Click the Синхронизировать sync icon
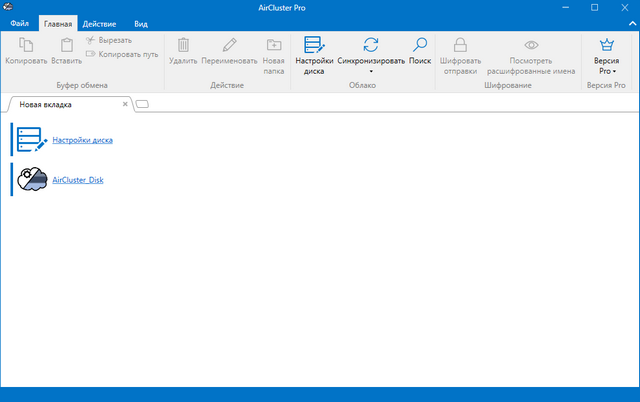The width and height of the screenshot is (640, 402). tap(371, 45)
